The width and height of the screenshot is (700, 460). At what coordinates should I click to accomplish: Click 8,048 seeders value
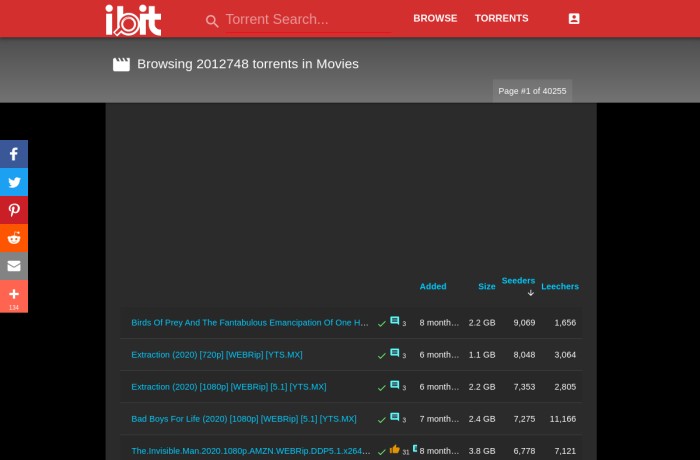524,355
